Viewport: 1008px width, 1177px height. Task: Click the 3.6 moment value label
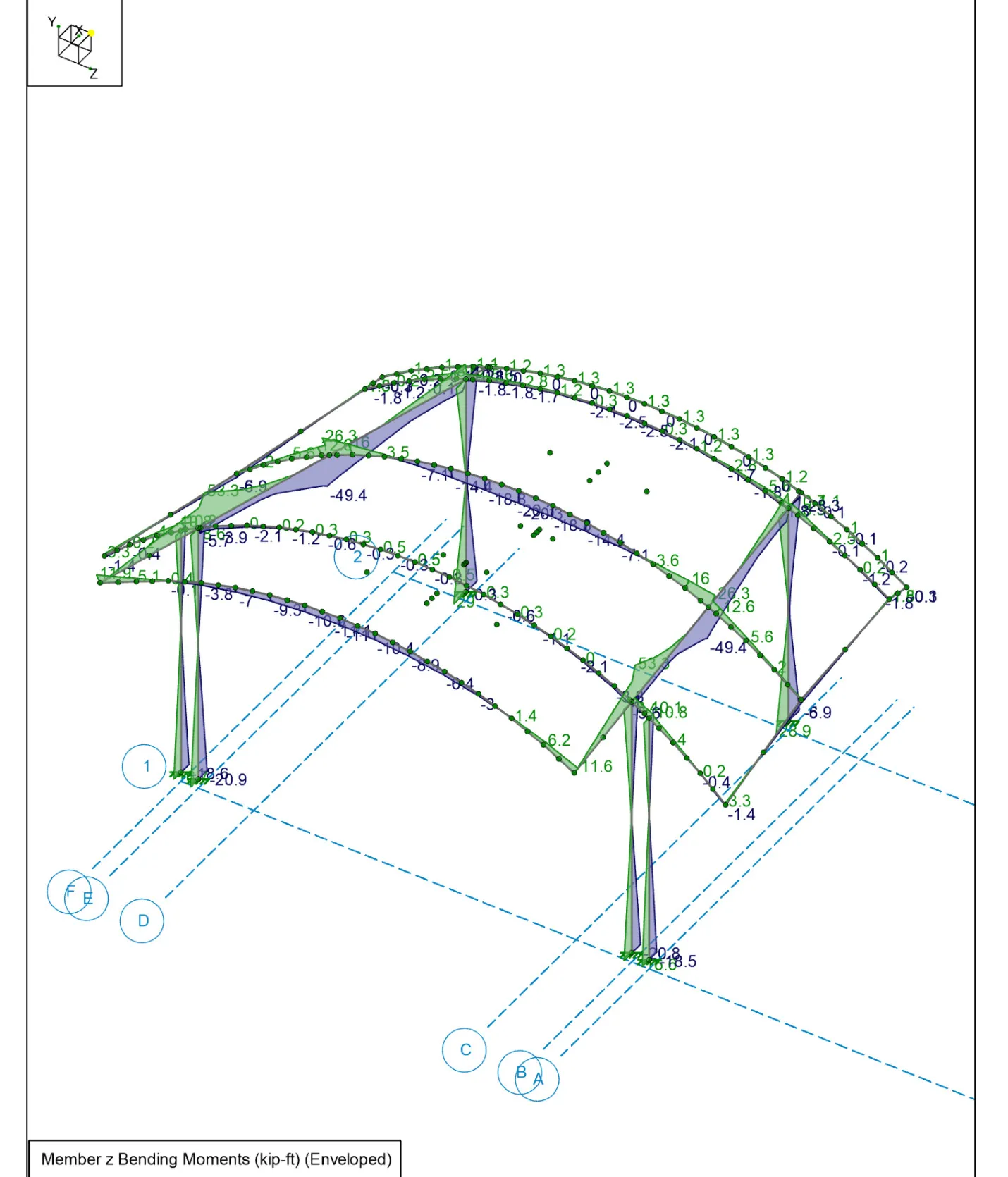tap(668, 560)
